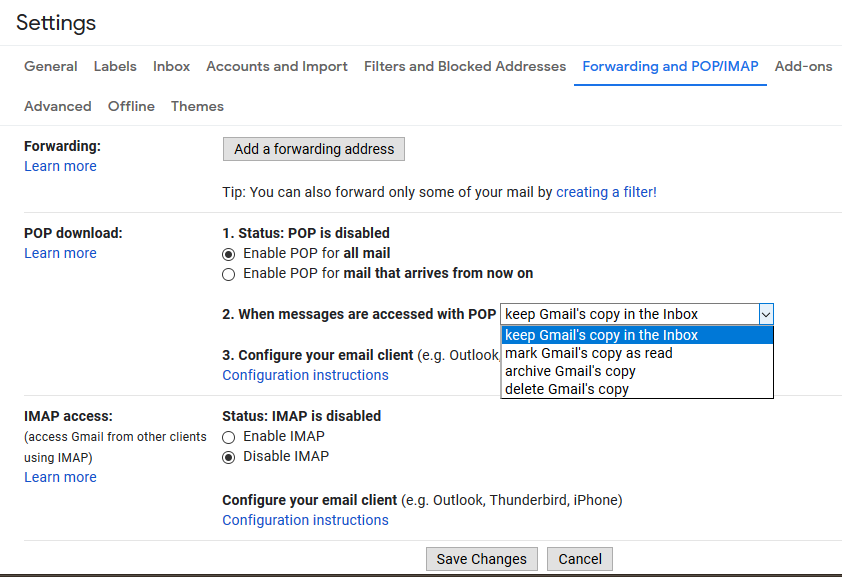Image resolution: width=842 pixels, height=577 pixels.
Task: Choose archive Gmail's copy option
Action: [637, 371]
